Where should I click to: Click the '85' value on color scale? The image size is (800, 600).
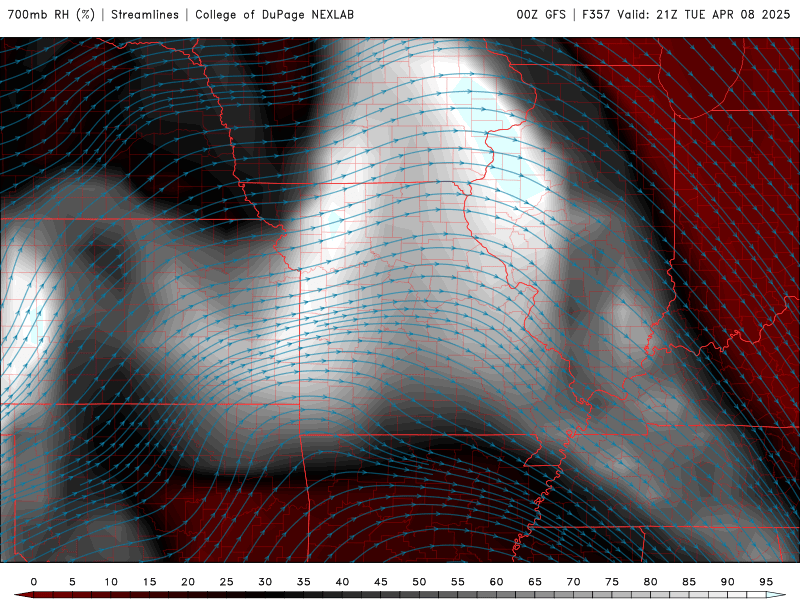pos(689,582)
